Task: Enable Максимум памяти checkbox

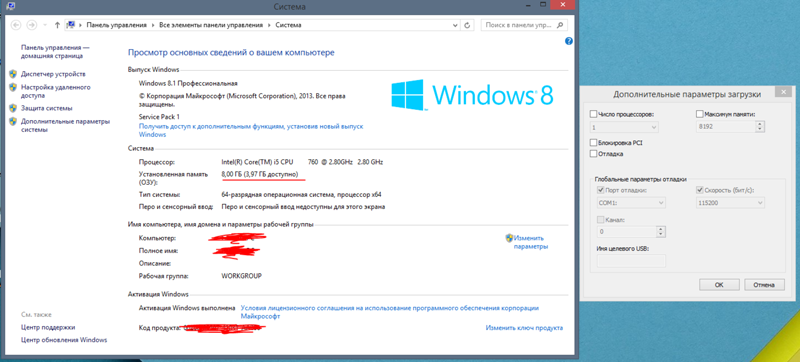Action: click(699, 114)
